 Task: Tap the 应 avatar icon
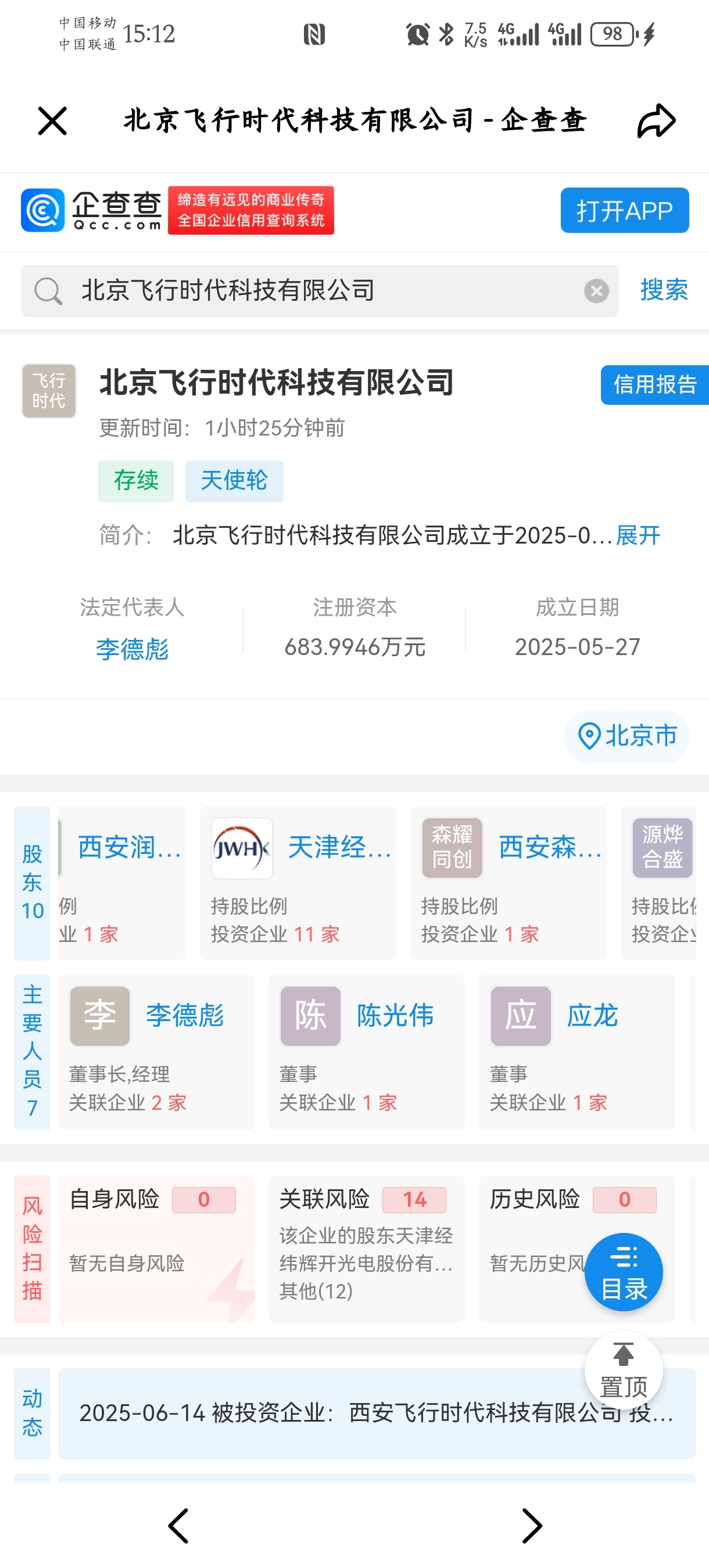pos(521,1016)
